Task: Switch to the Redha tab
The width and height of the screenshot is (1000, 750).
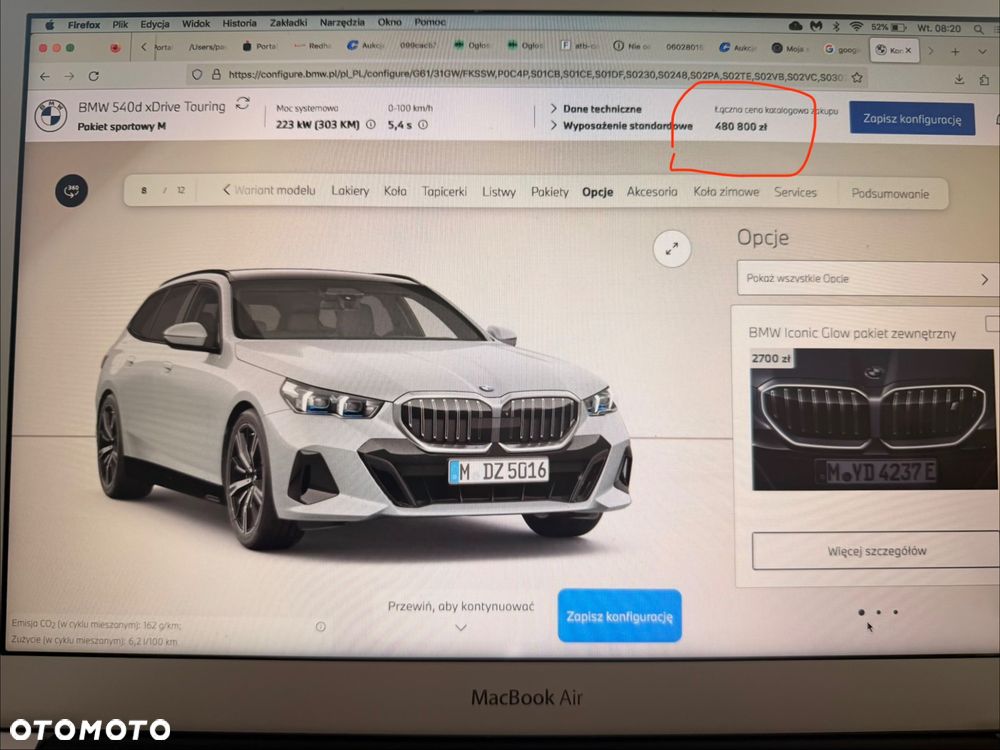Action: point(313,46)
